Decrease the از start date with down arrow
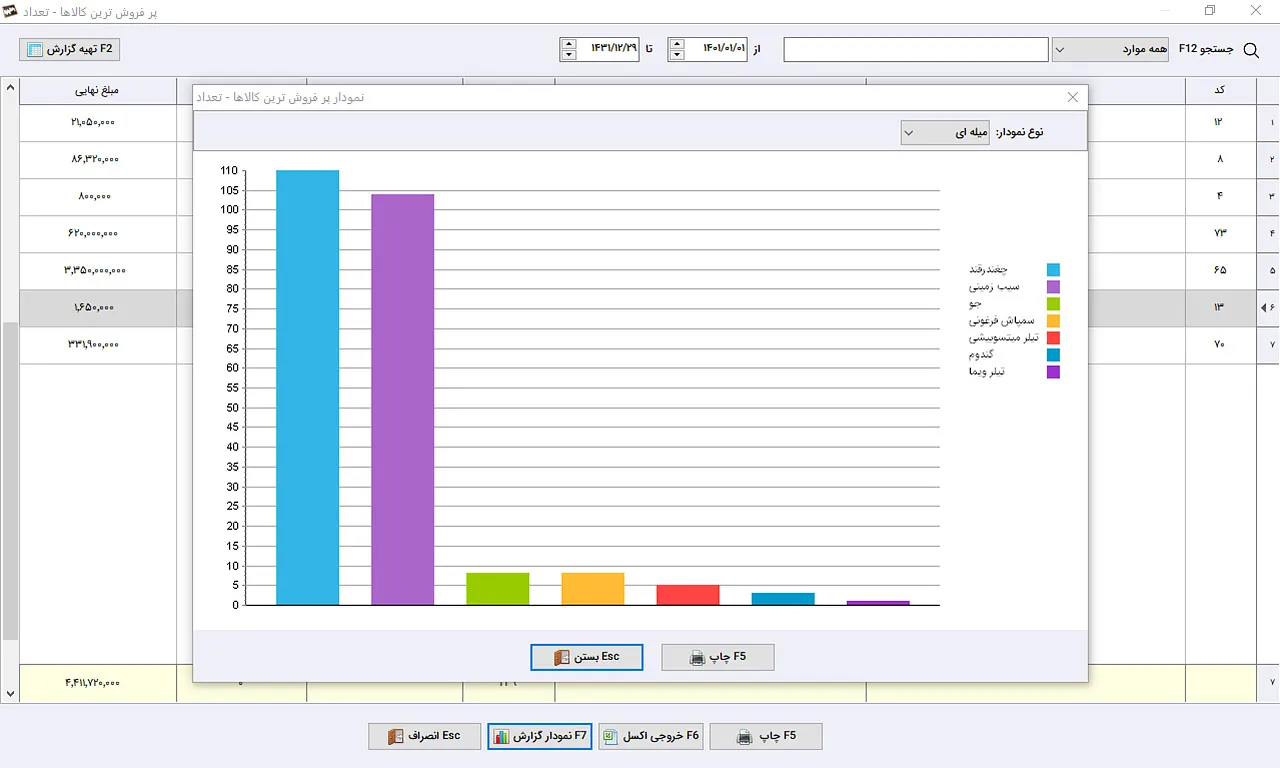 point(677,55)
